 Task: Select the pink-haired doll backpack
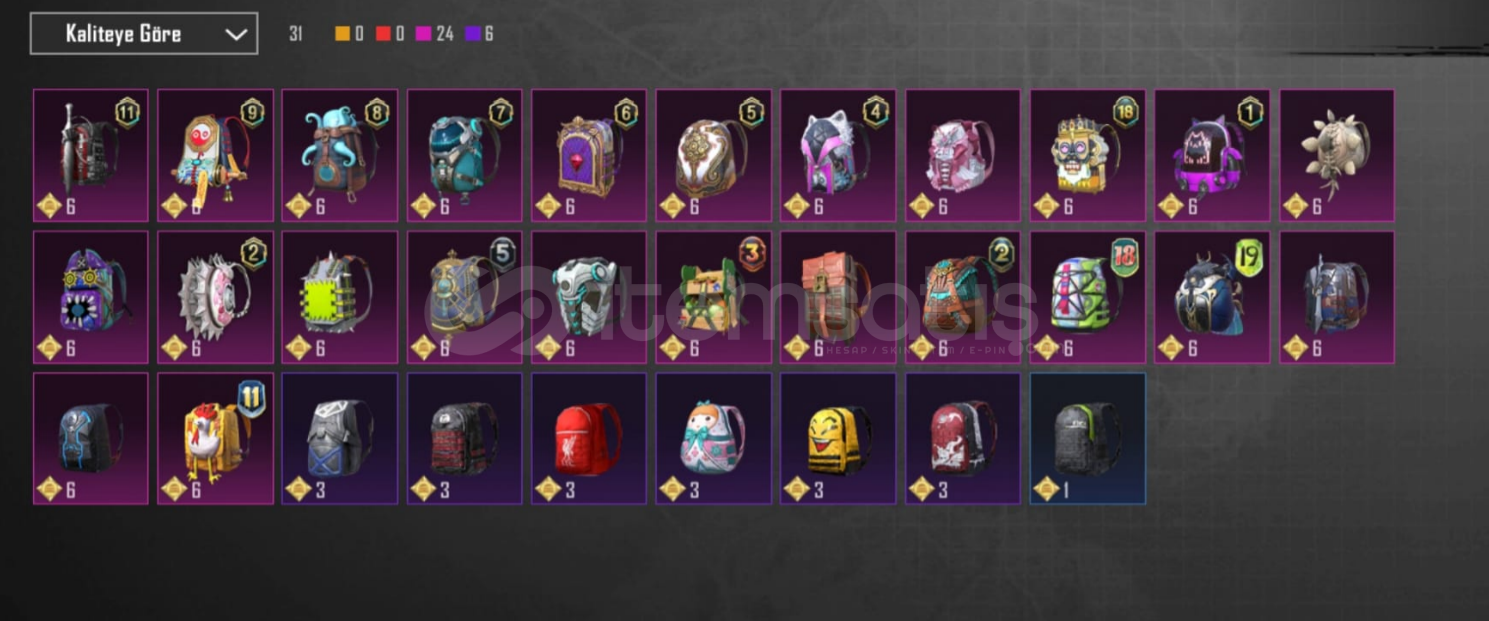(x=713, y=438)
